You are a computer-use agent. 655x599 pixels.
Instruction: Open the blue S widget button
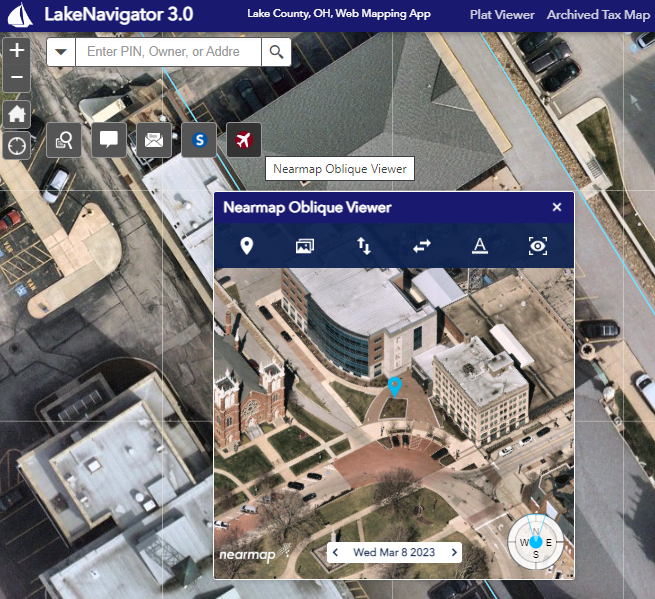coord(199,140)
